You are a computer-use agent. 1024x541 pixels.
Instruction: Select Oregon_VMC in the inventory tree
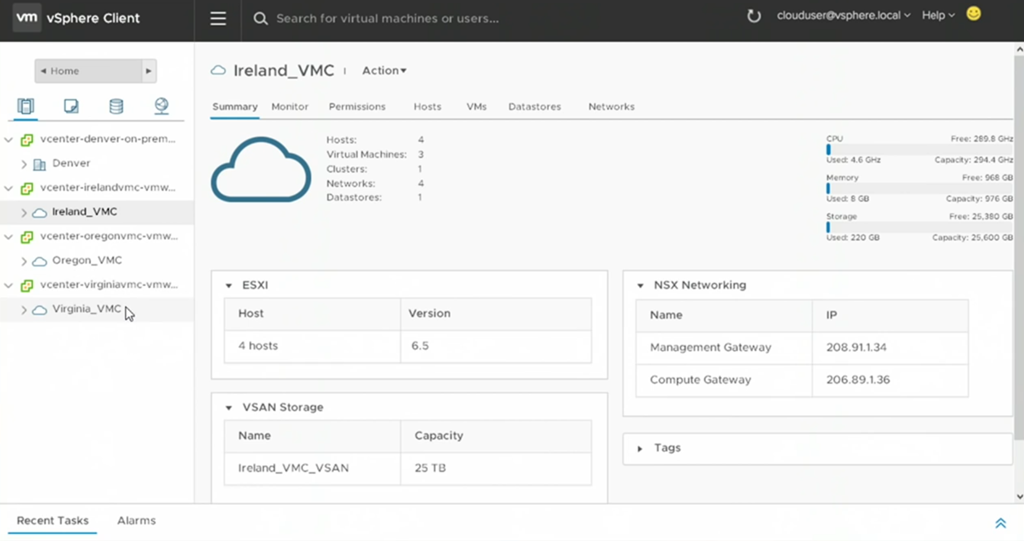pos(87,260)
